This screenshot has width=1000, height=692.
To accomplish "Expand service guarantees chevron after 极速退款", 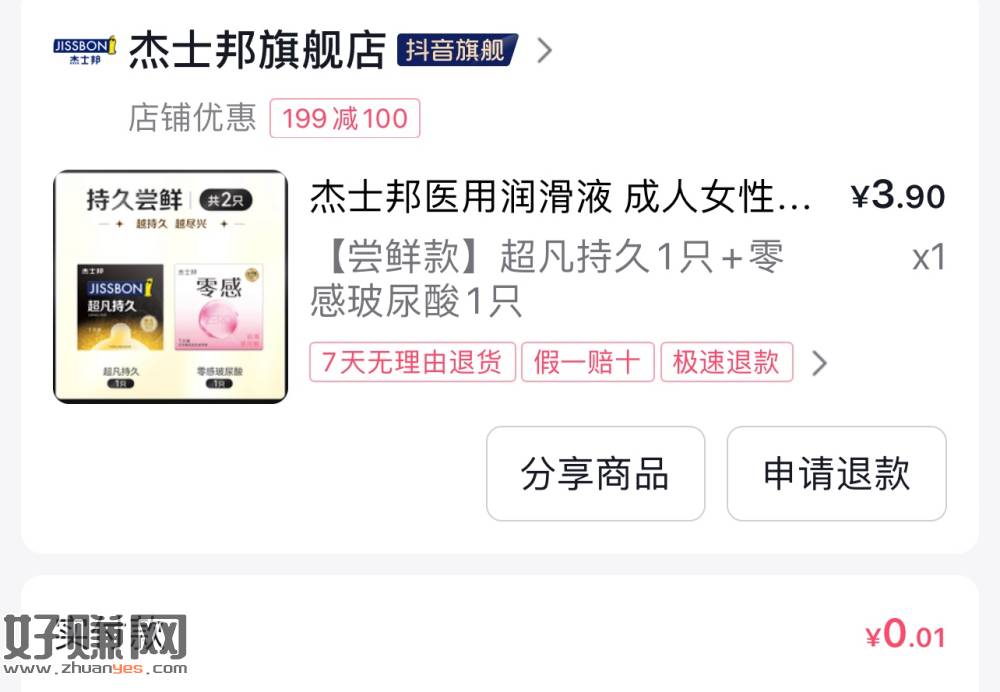I will tap(820, 363).
